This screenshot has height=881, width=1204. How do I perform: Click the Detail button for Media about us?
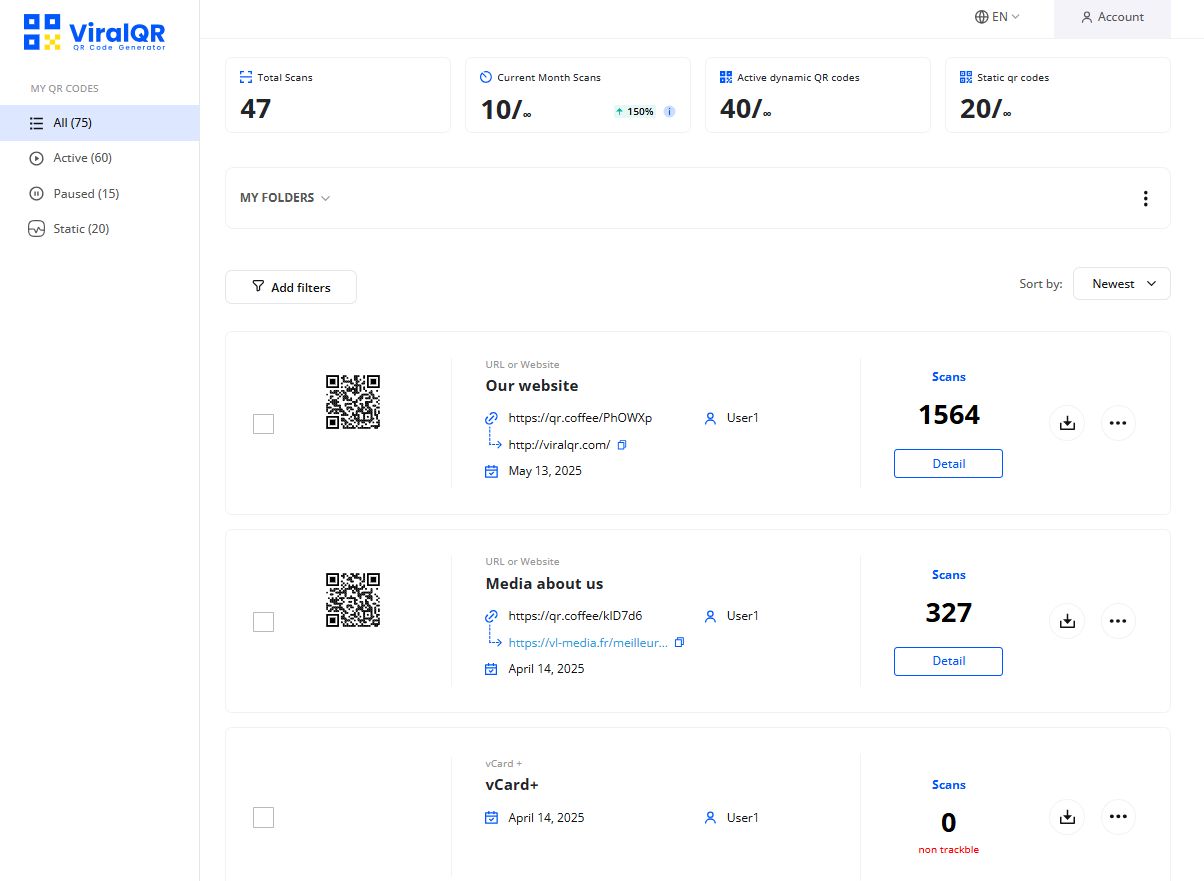[948, 661]
